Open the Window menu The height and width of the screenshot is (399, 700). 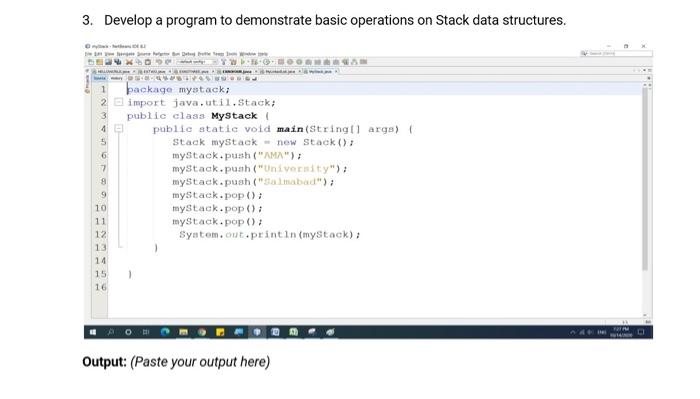click(x=247, y=54)
